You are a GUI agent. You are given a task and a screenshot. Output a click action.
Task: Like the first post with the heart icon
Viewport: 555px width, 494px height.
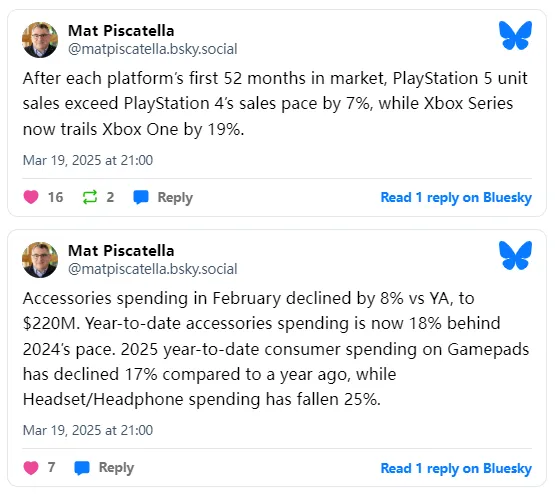point(31,197)
